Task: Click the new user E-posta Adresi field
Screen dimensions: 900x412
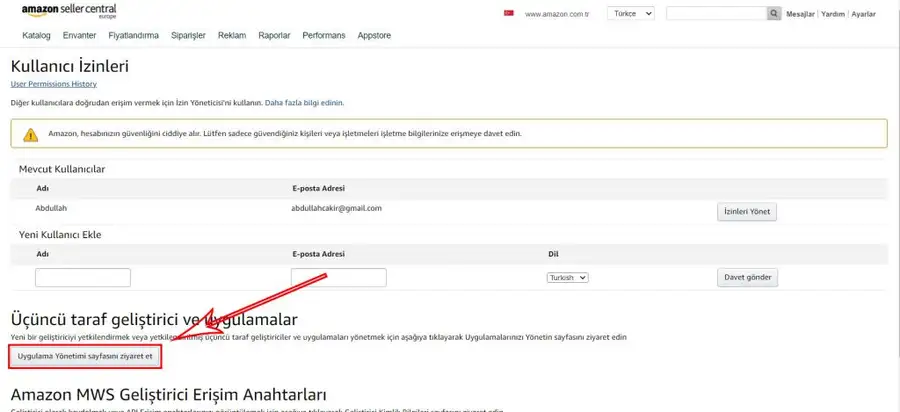Action: 339,278
